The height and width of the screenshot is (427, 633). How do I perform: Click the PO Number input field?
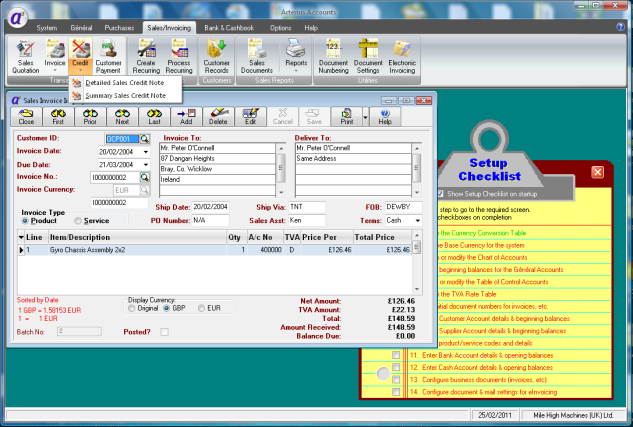(210, 220)
